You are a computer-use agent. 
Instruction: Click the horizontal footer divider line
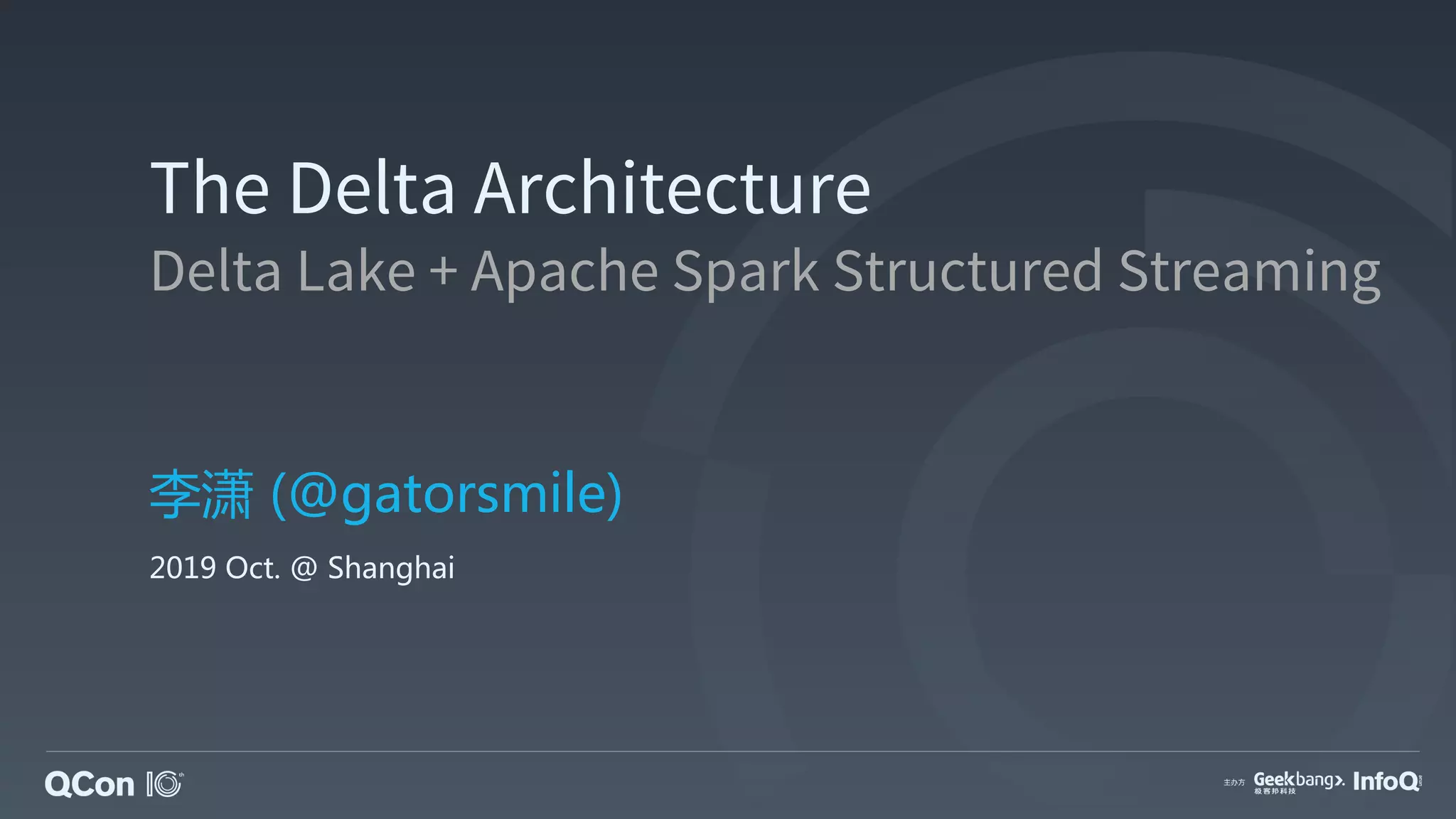pos(732,751)
